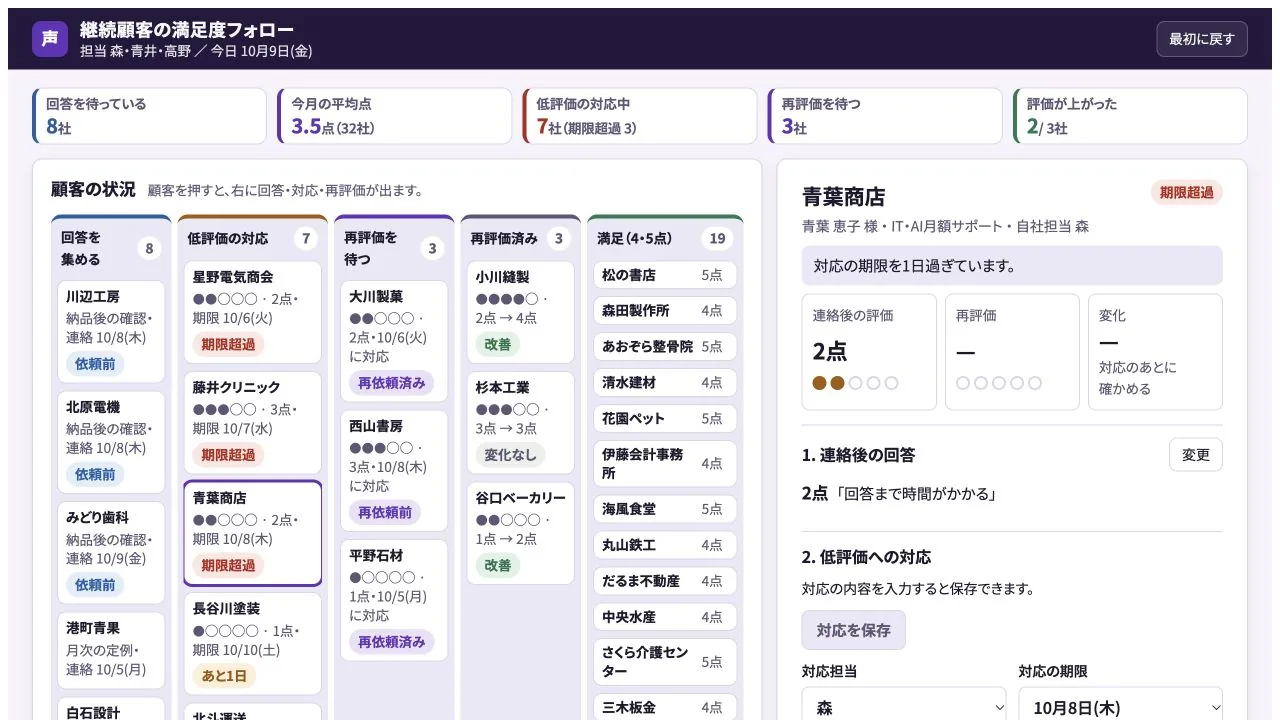Select 三木板金 in the 満足 column

(665, 707)
